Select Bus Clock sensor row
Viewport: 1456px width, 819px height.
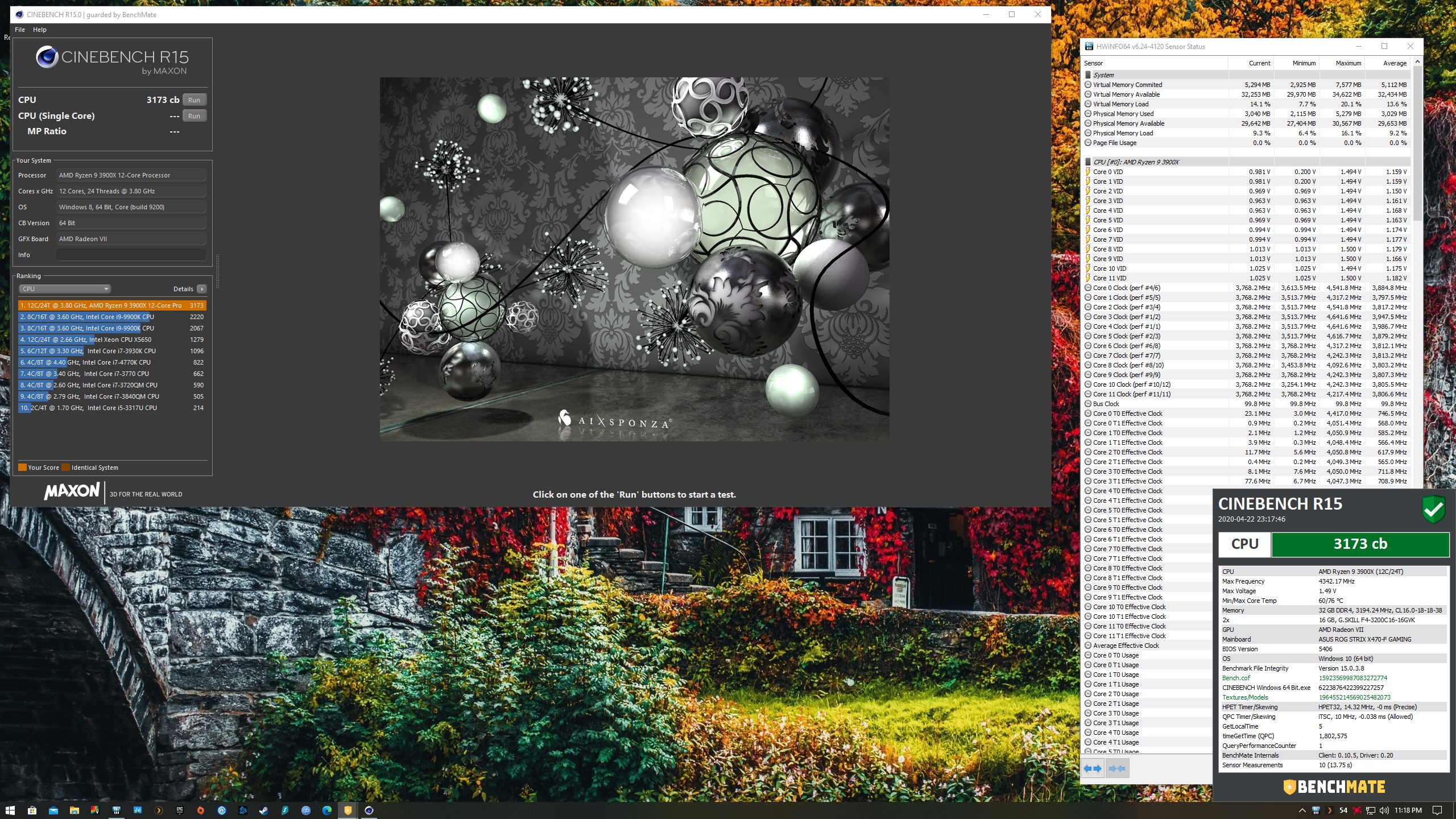tap(1247, 404)
